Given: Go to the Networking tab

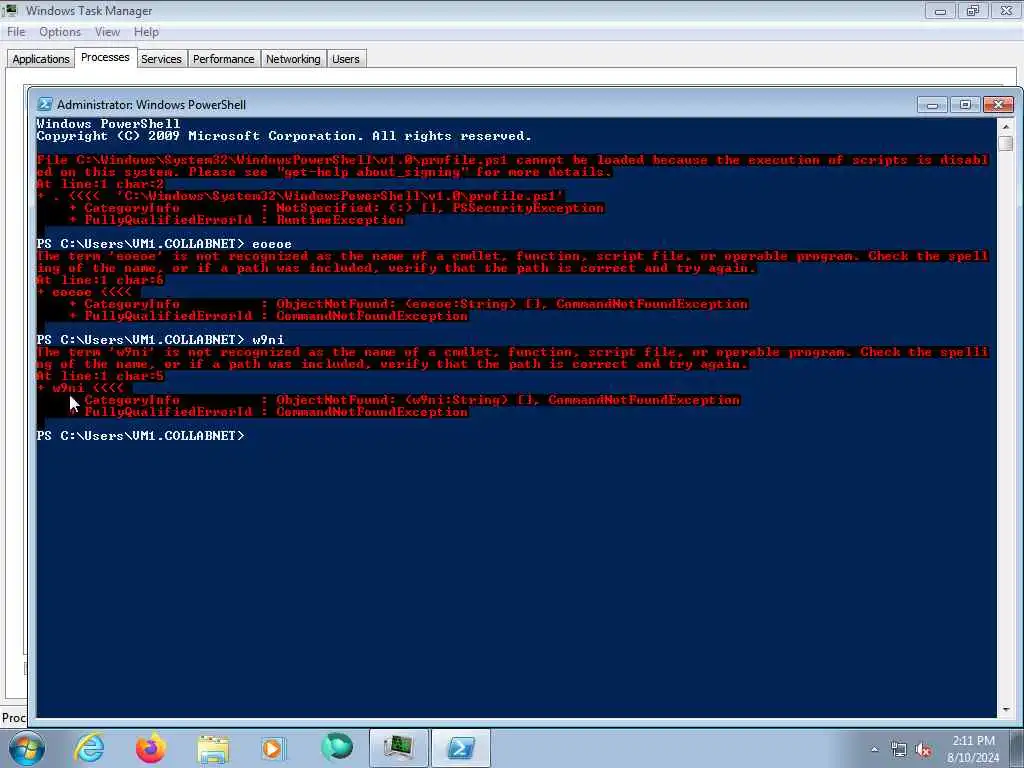Looking at the screenshot, I should pos(293,59).
